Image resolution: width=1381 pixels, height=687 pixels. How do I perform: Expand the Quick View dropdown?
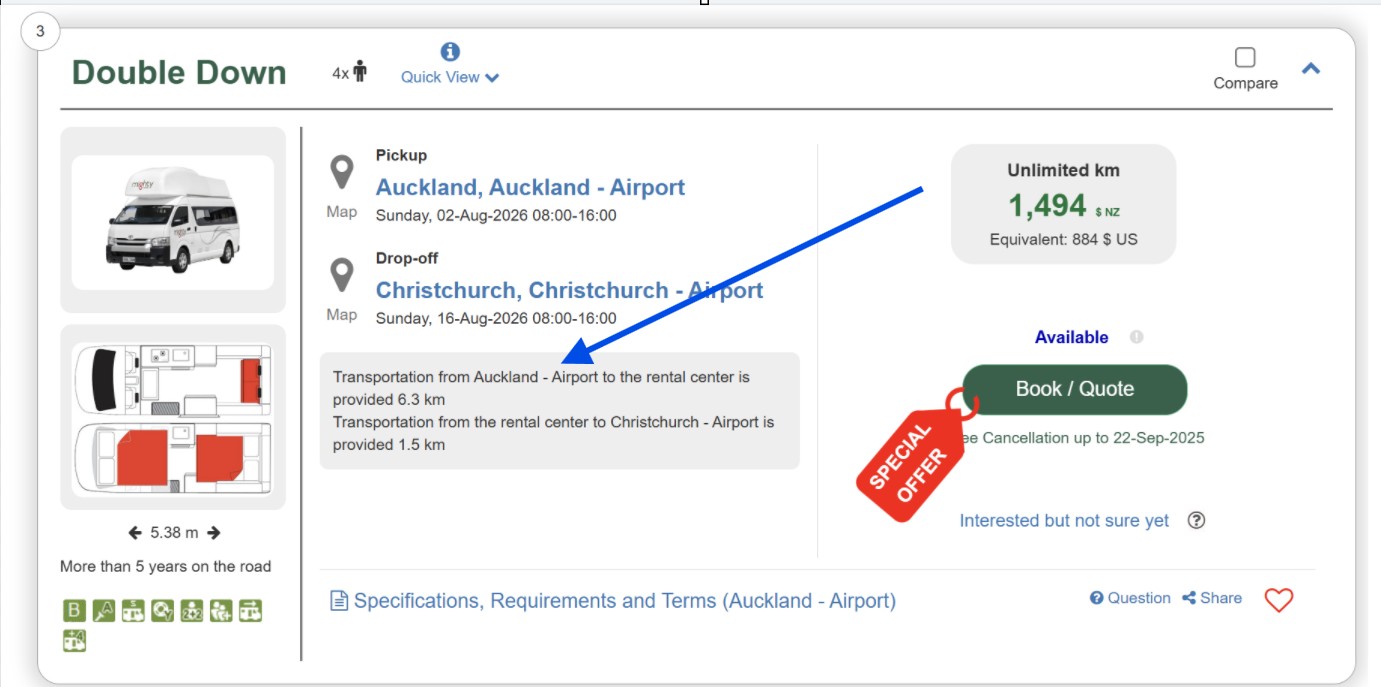pyautogui.click(x=449, y=77)
